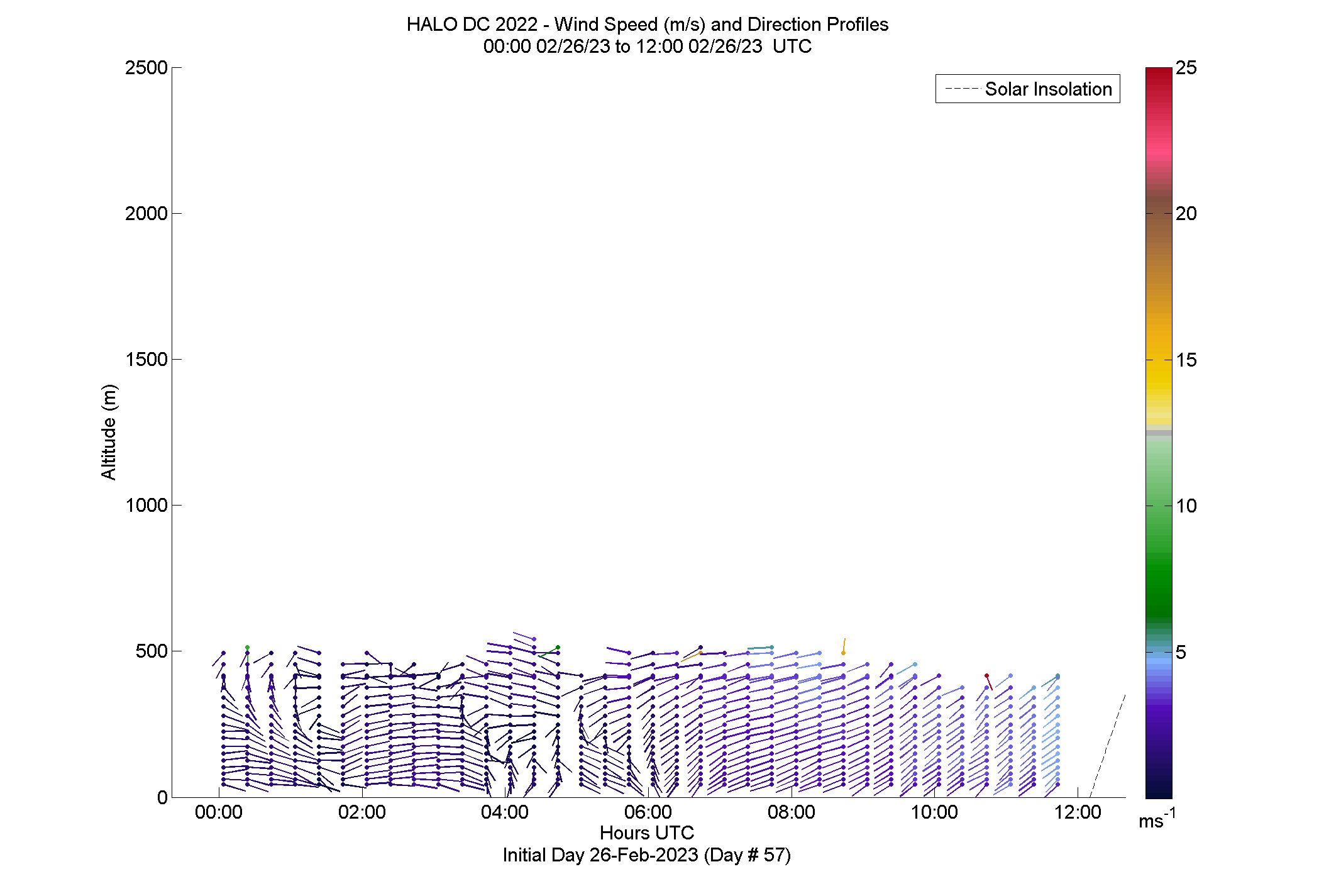Image resolution: width=1319 pixels, height=896 pixels.
Task: Click the 10:00 time tick label
Action: [x=935, y=812]
